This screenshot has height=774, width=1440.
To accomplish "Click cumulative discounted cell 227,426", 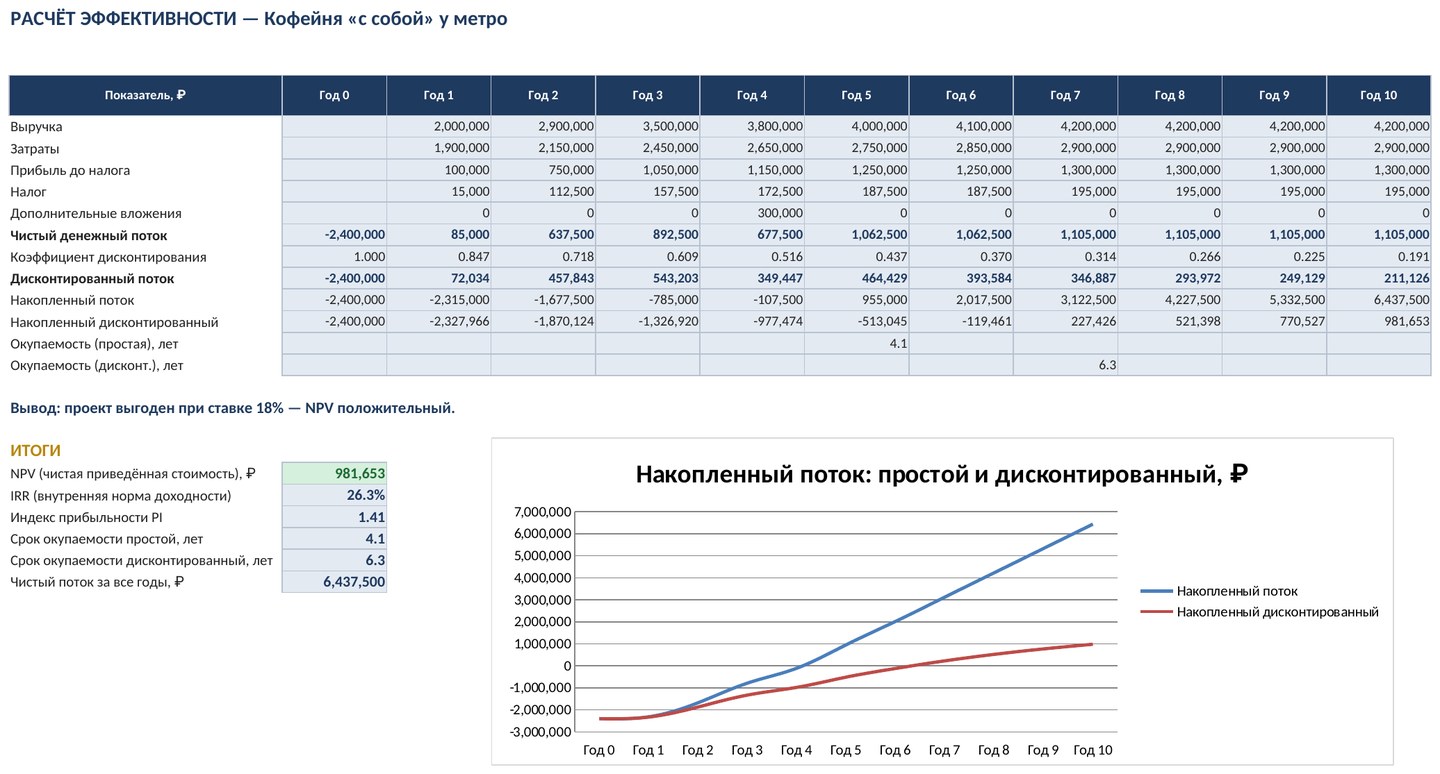I will click(1065, 322).
